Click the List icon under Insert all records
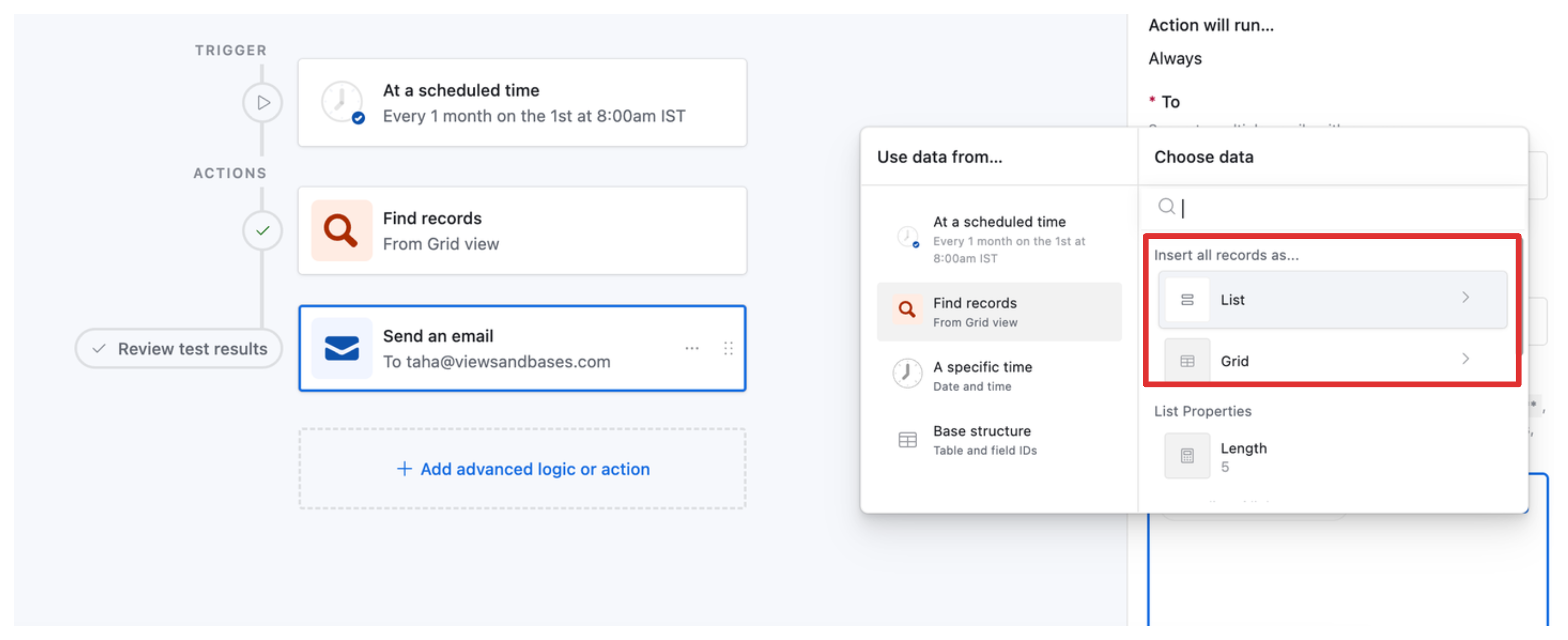 tap(1186, 299)
